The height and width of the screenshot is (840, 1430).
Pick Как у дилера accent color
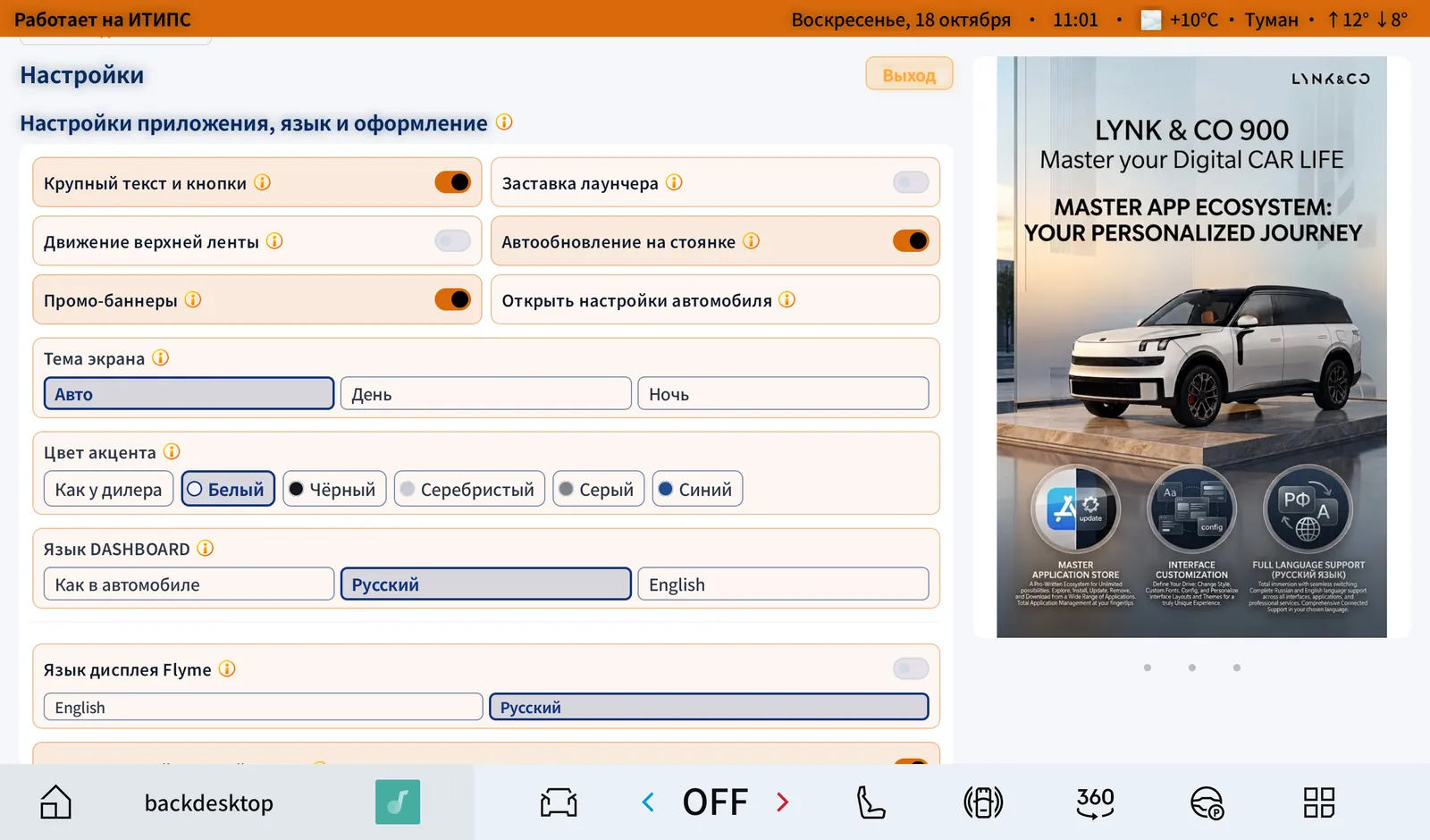(x=108, y=490)
